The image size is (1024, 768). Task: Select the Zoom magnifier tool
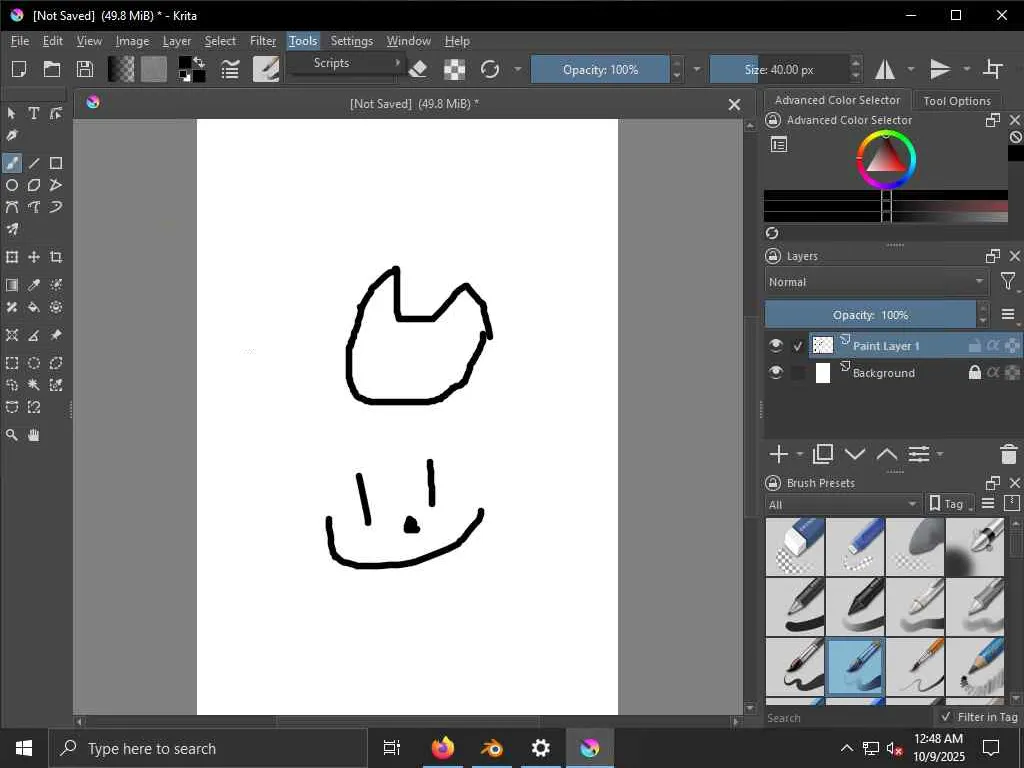[12, 435]
